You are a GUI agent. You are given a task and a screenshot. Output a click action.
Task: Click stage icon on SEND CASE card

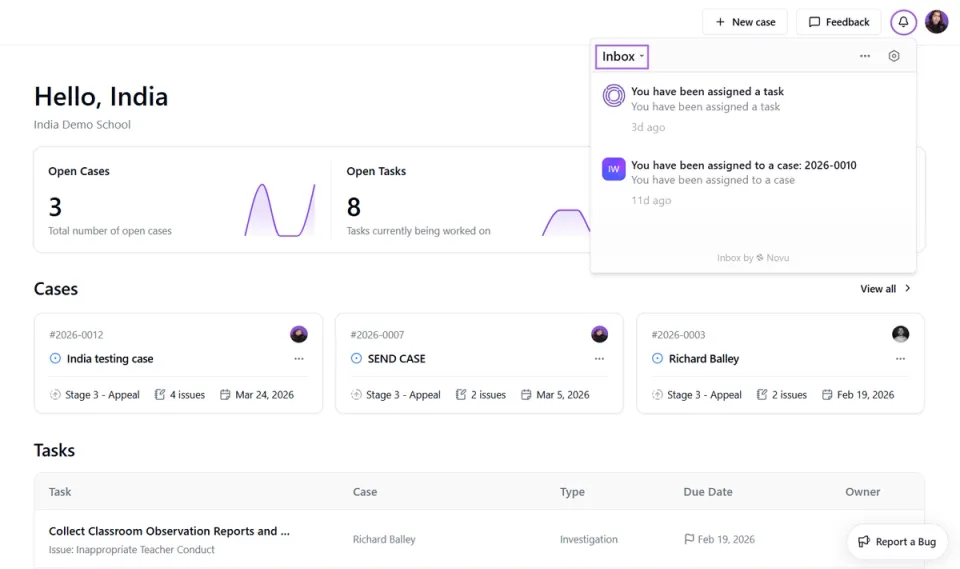click(x=356, y=395)
